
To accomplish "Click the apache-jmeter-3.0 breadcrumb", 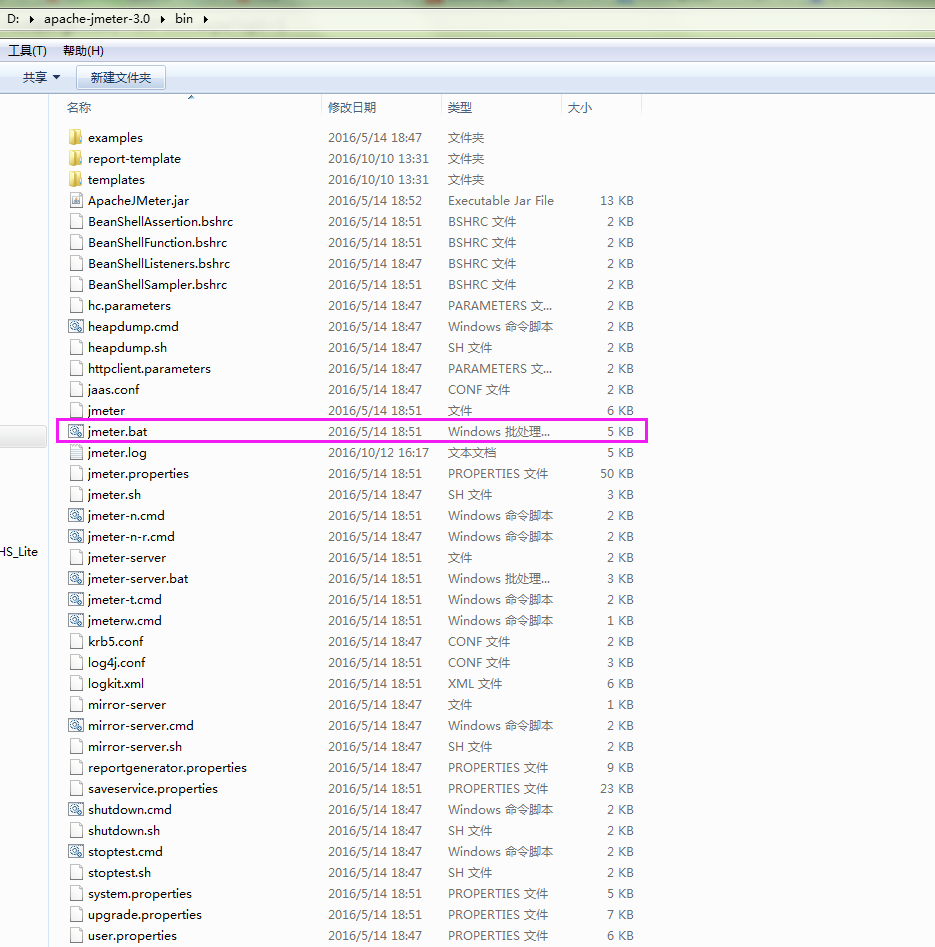I will click(x=97, y=19).
